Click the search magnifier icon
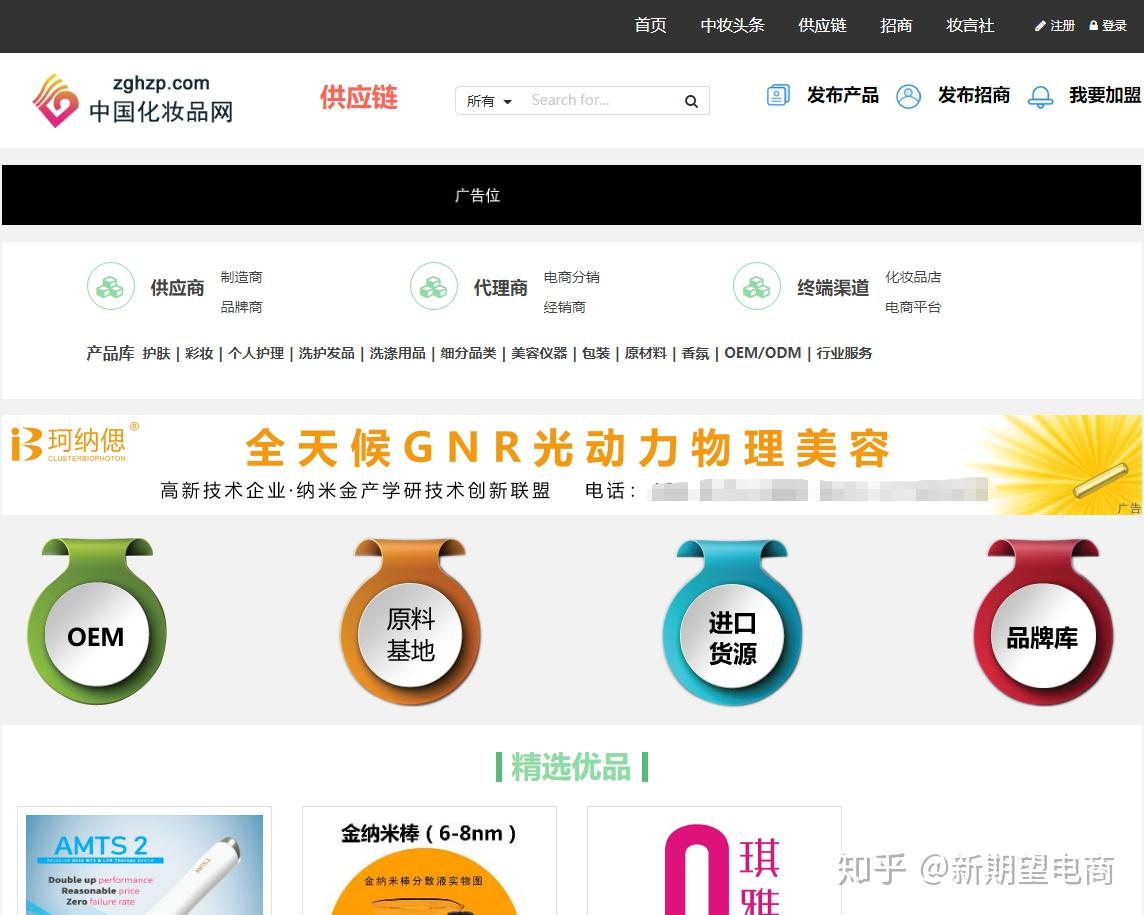This screenshot has width=1144, height=915. pyautogui.click(x=691, y=101)
